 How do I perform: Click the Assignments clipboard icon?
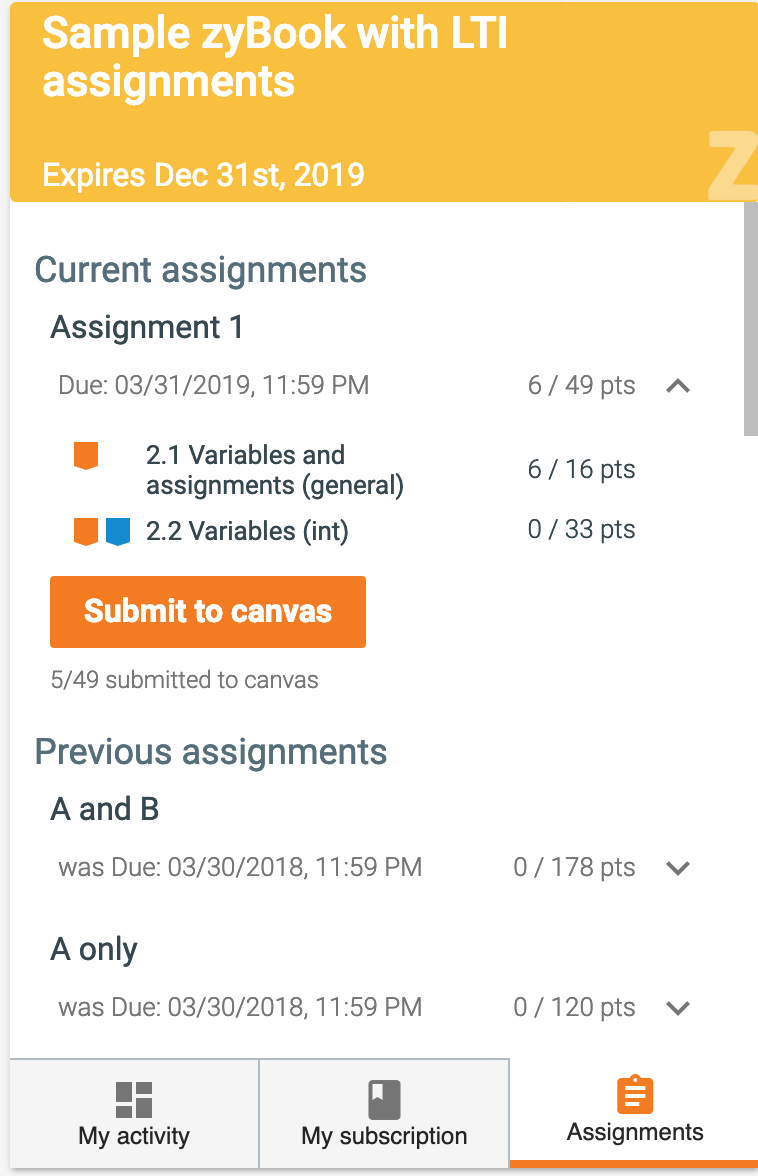point(635,1095)
